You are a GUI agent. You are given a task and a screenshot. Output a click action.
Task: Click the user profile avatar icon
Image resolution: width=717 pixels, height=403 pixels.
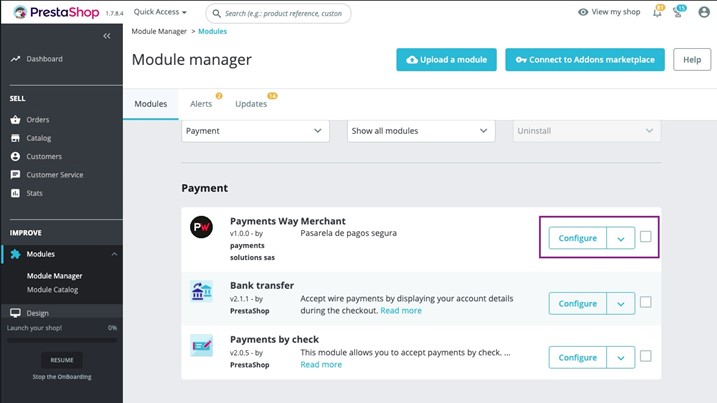coord(702,12)
